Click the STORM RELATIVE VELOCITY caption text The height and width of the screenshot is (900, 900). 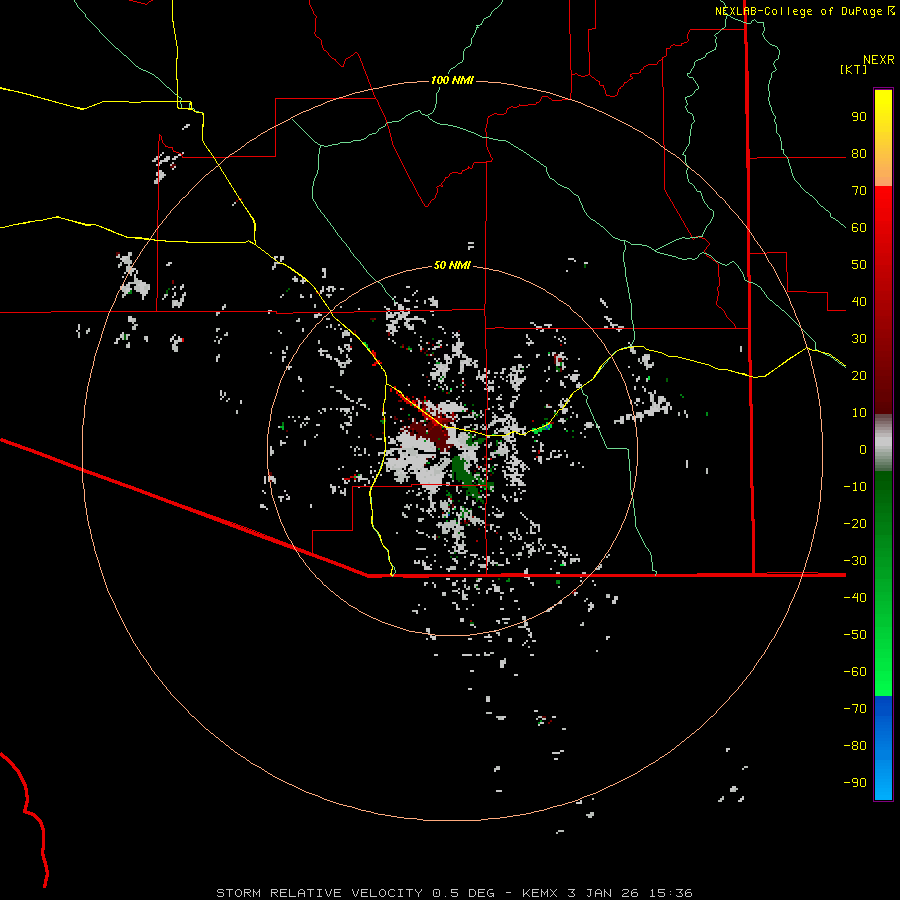click(x=319, y=893)
